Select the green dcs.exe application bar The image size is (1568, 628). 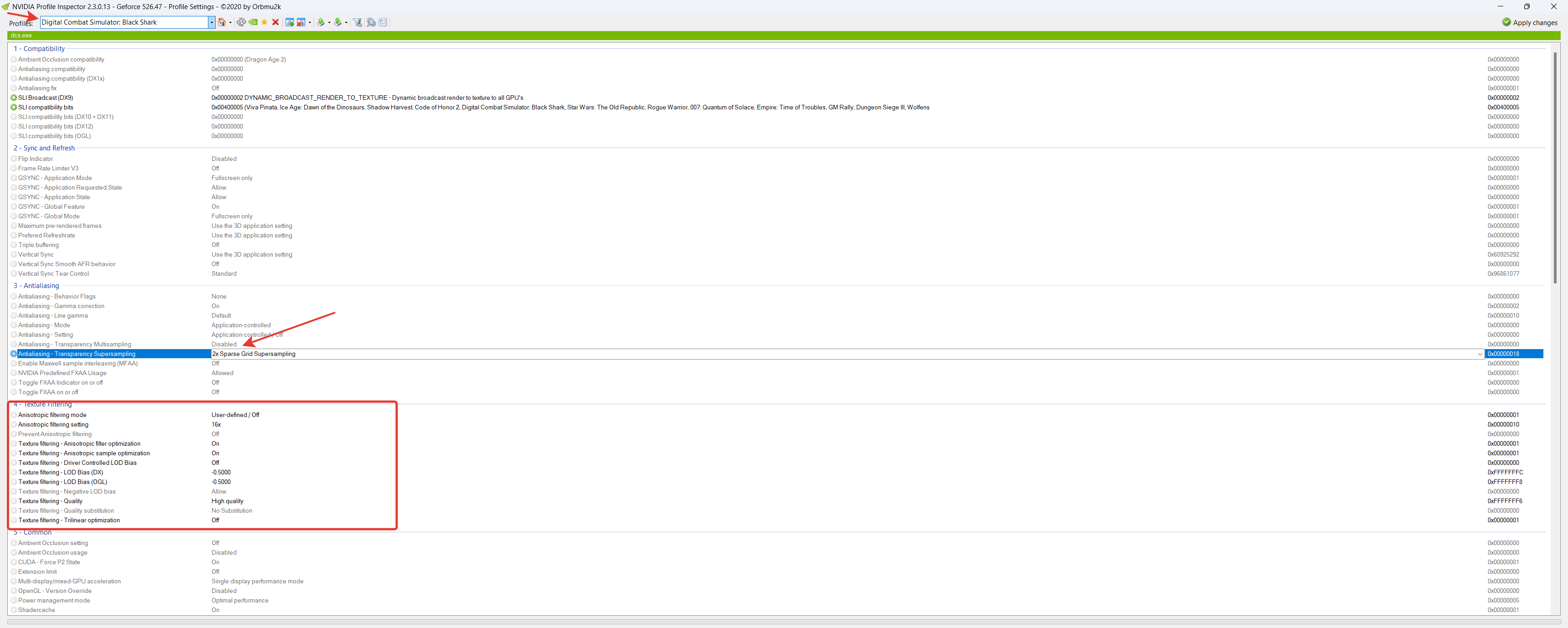coord(784,35)
